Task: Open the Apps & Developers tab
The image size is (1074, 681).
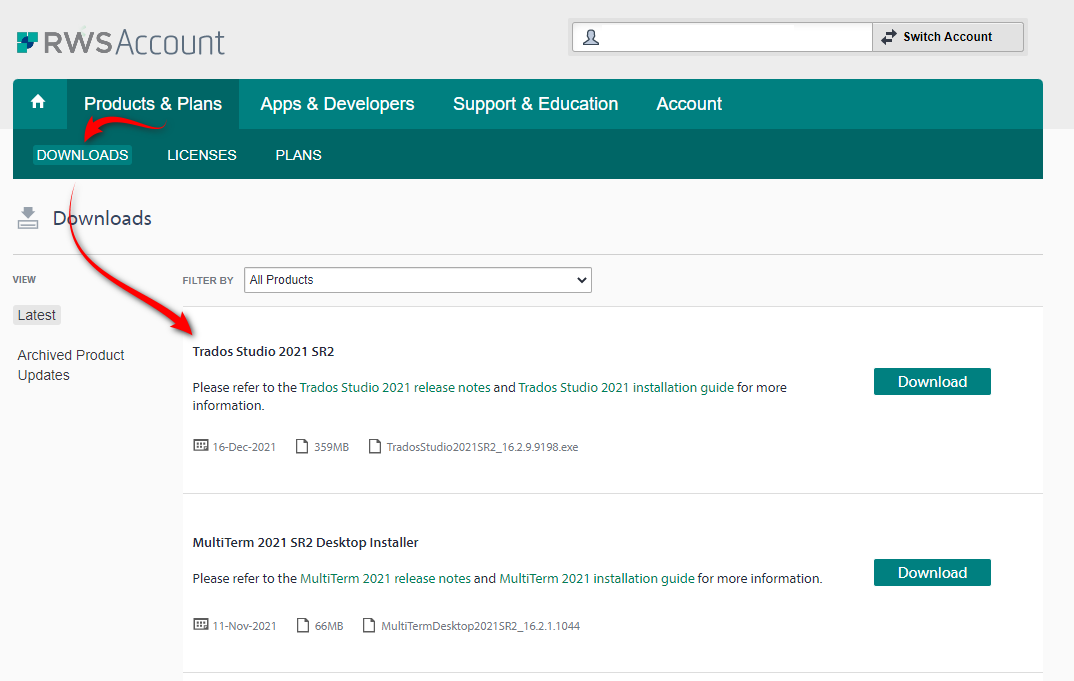Action: [337, 104]
